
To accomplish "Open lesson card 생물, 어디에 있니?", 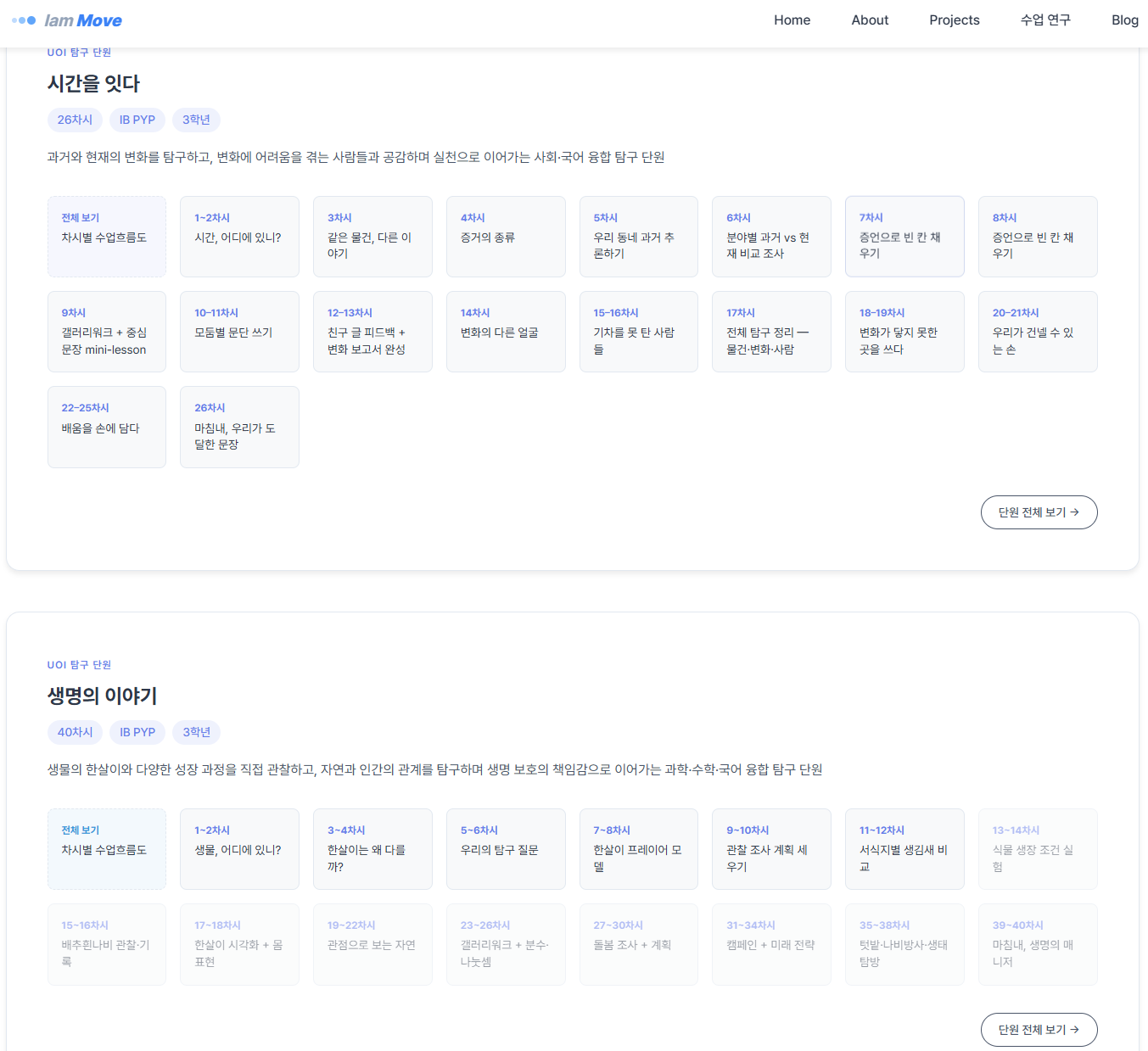I will coord(239,849).
